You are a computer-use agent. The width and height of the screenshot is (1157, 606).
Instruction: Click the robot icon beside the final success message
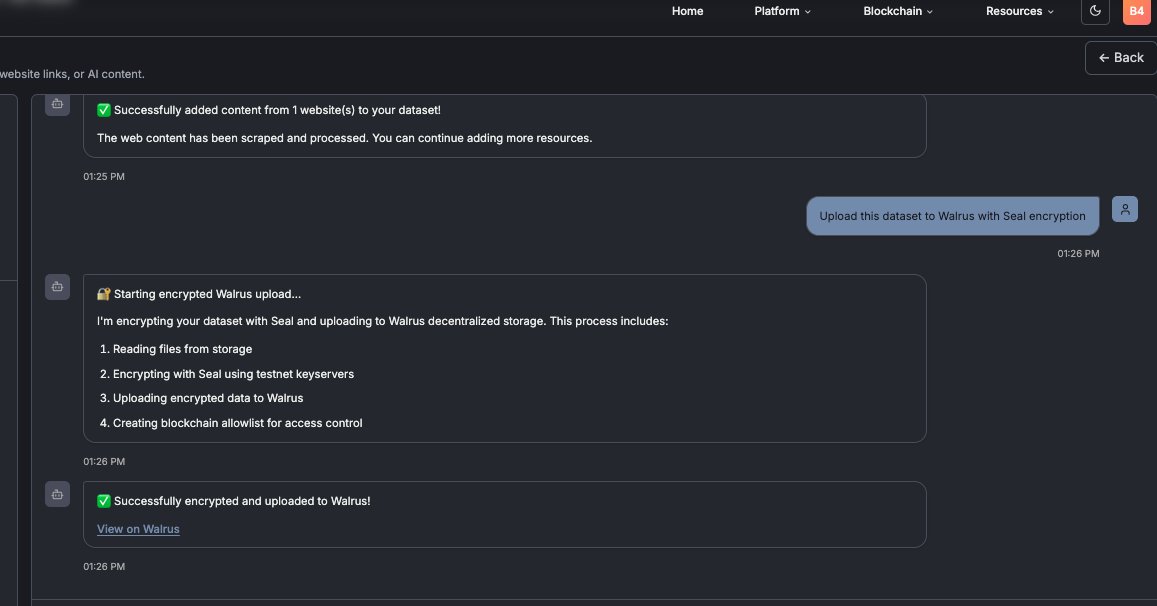[57, 494]
